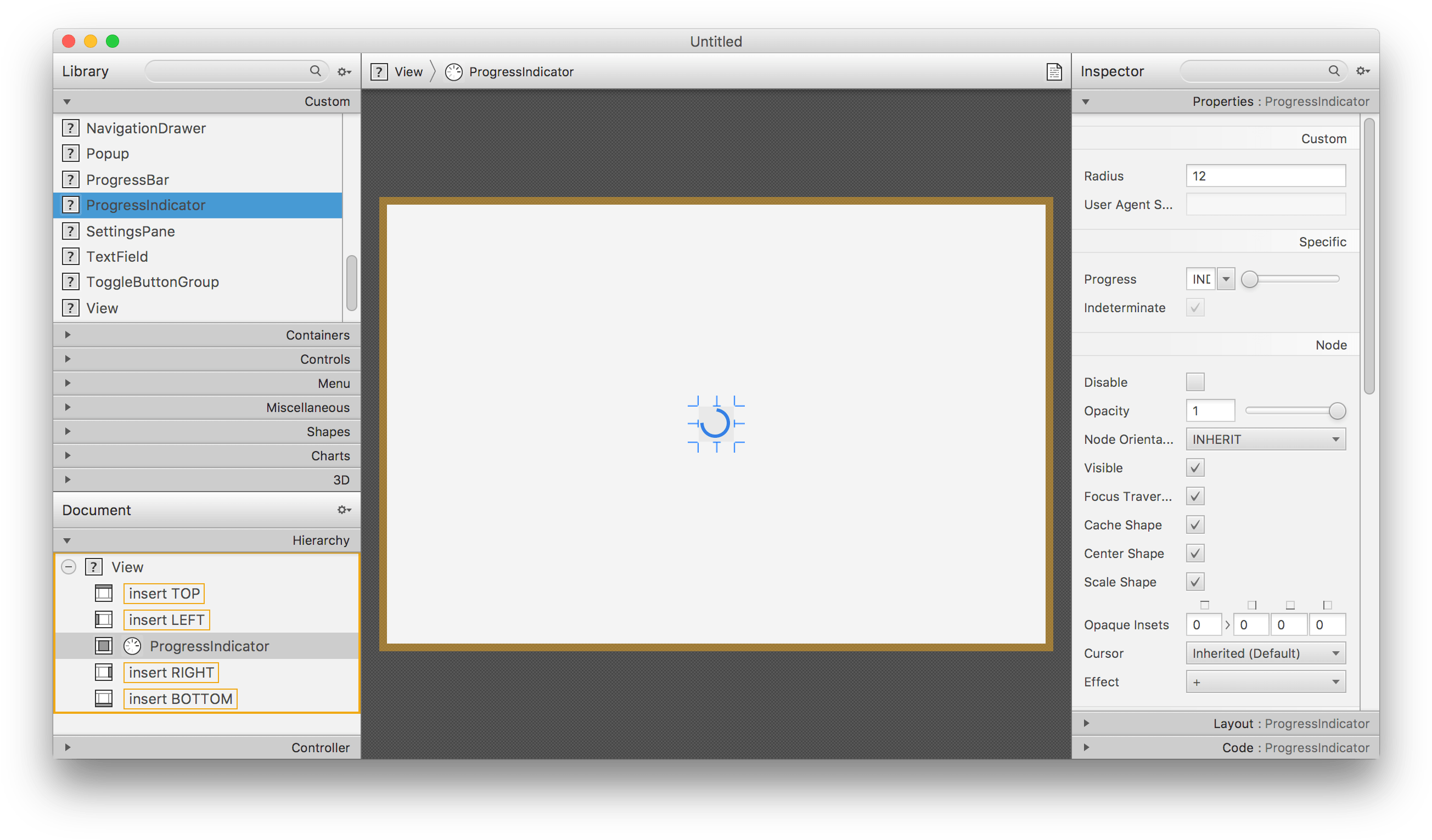Click the Library search magnifier icon

316,70
